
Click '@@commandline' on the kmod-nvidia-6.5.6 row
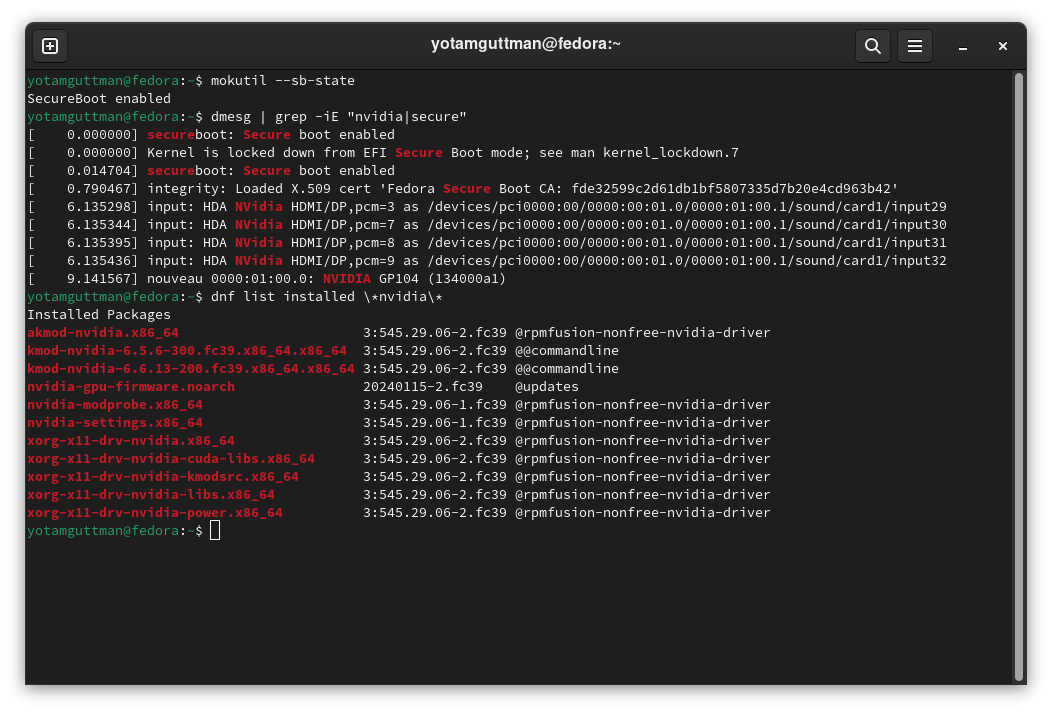point(566,351)
